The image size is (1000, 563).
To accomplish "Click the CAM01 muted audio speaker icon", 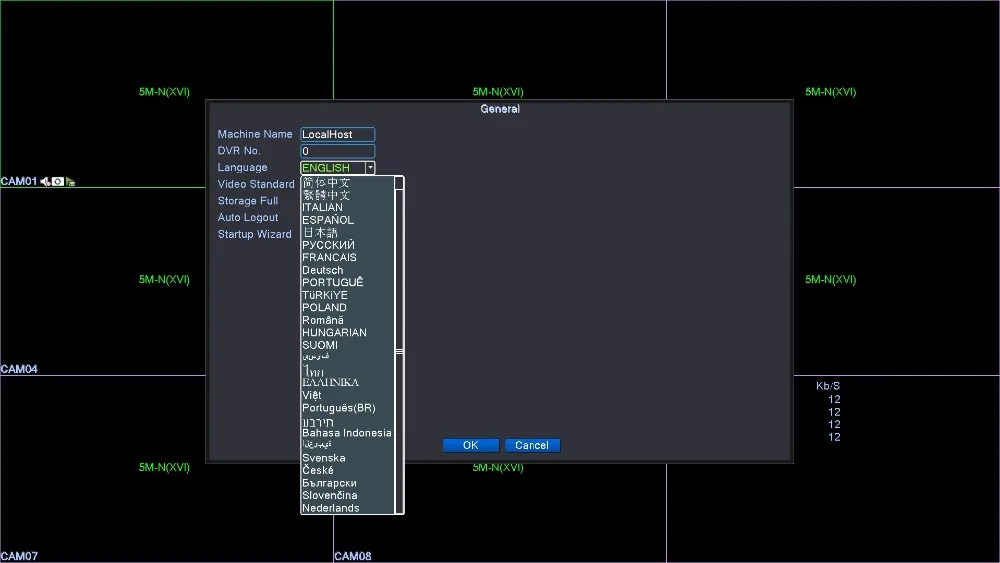I will pyautogui.click(x=45, y=182).
